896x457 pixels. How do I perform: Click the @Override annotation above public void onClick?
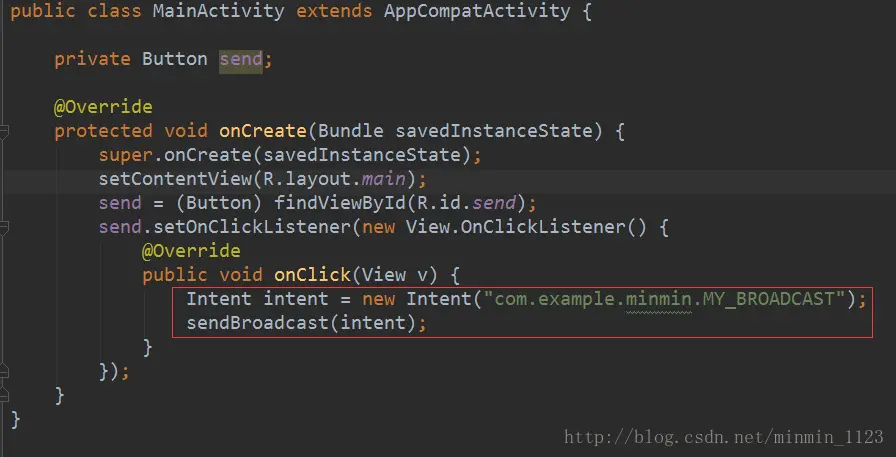(x=191, y=251)
